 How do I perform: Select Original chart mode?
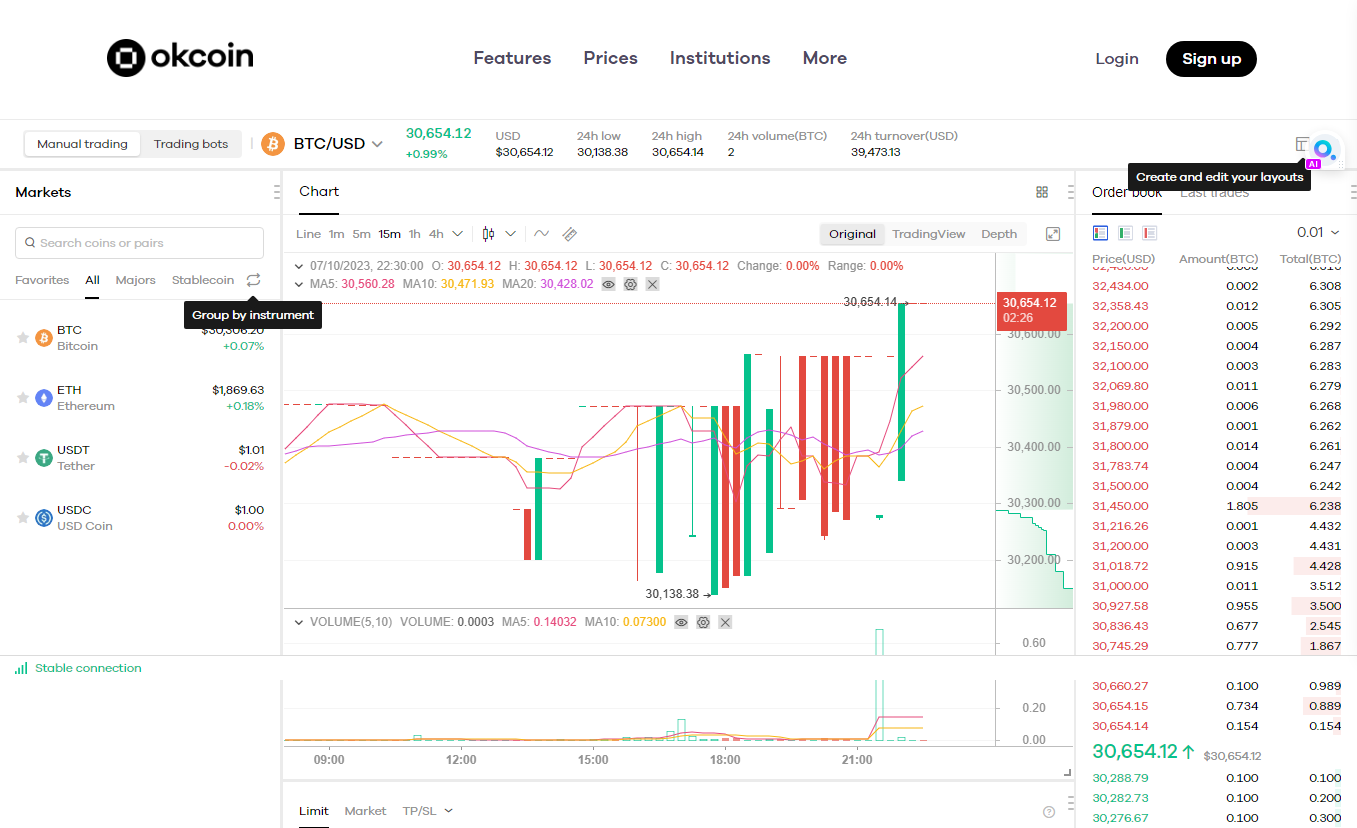coord(852,234)
